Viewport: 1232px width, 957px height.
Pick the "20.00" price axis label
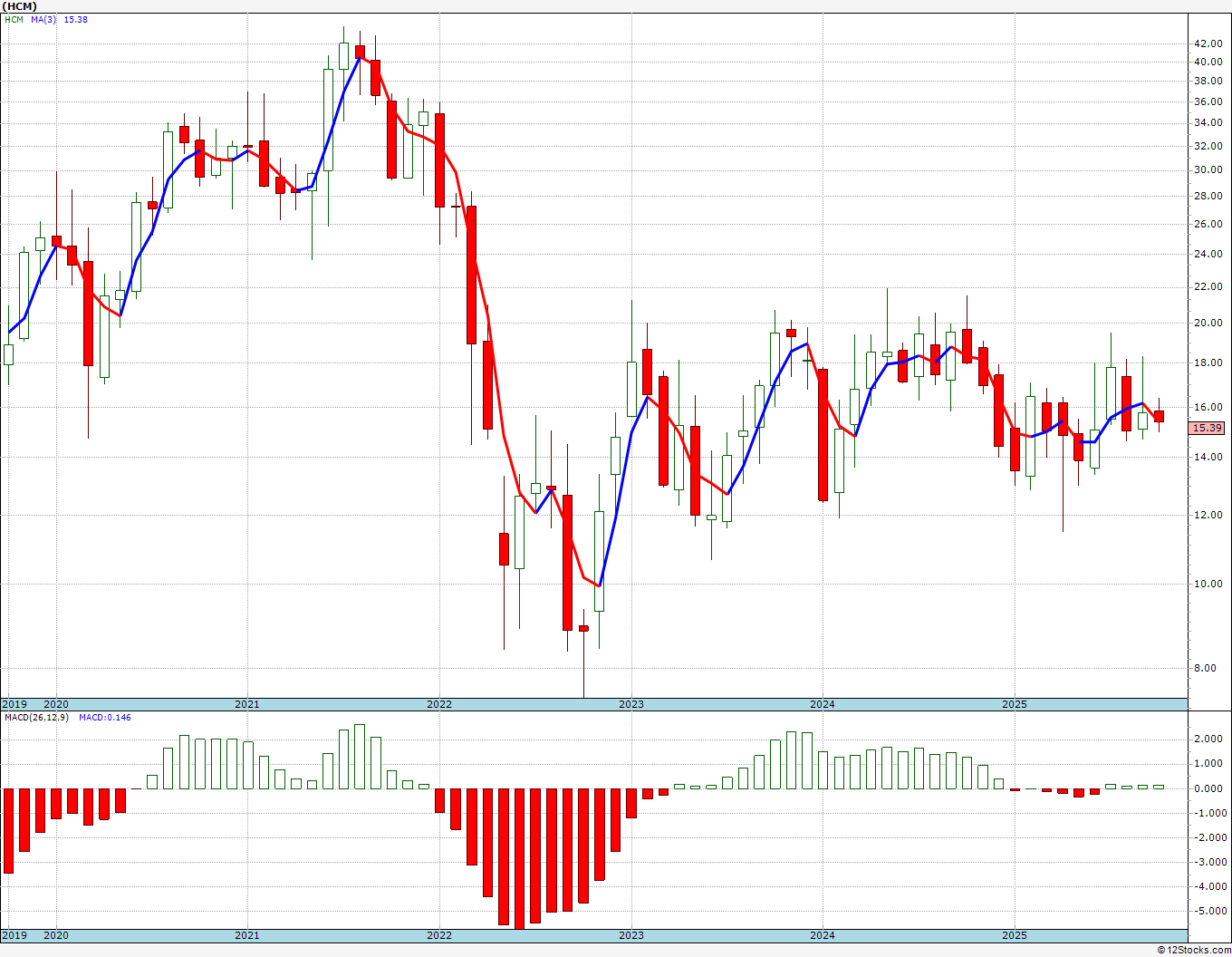coord(1208,323)
